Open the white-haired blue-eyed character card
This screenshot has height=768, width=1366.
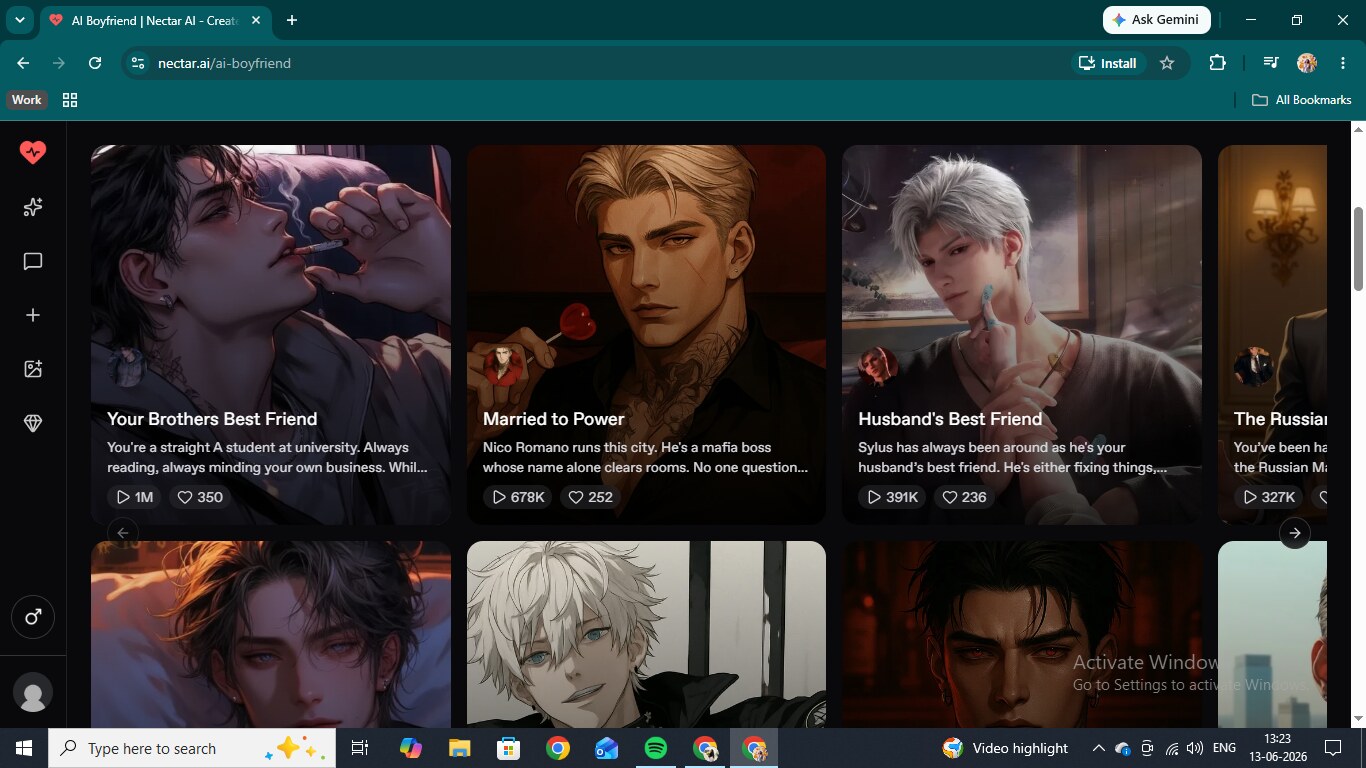click(x=646, y=634)
